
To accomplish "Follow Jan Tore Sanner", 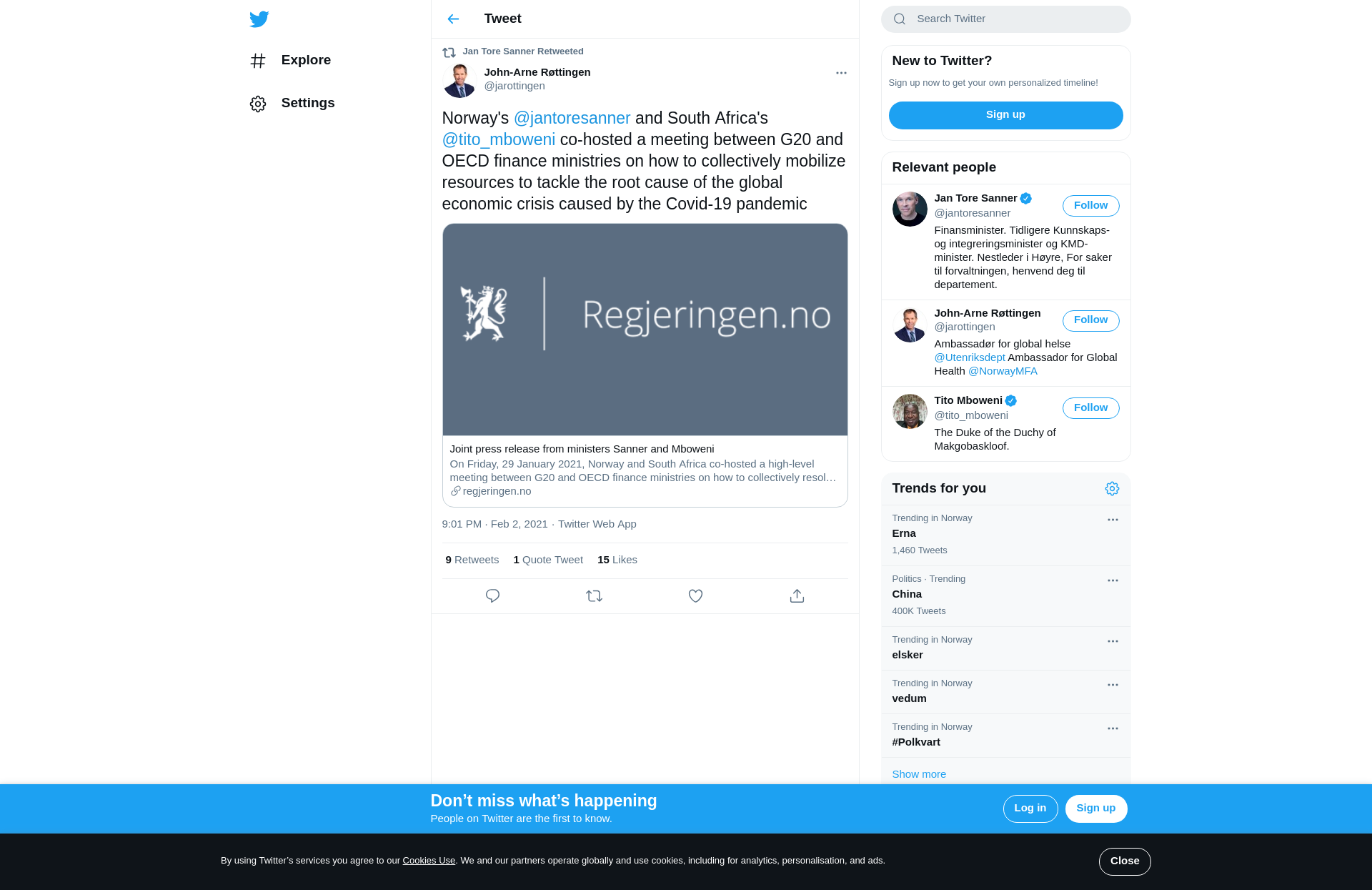I will tap(1090, 206).
